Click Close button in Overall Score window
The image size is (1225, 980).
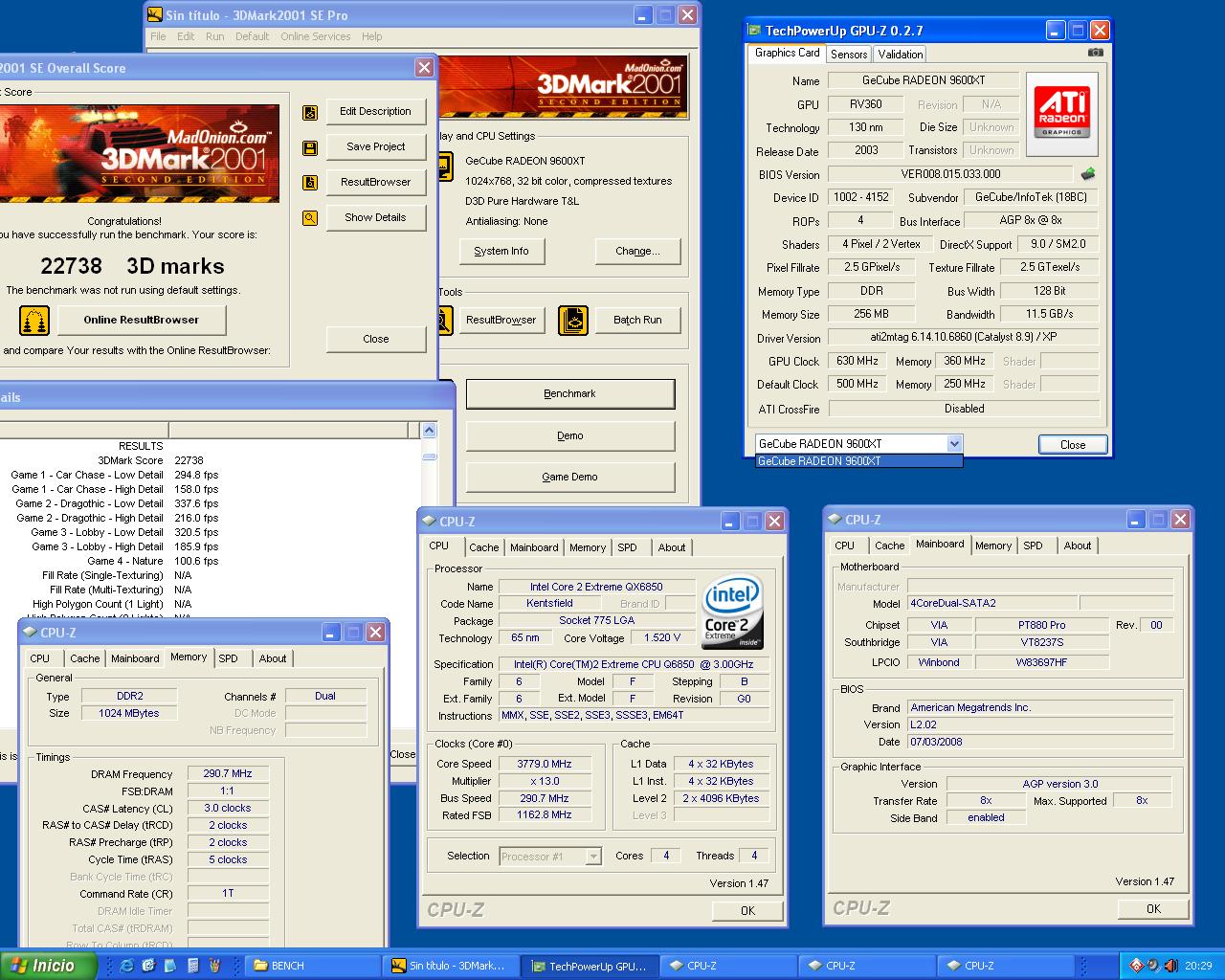(x=375, y=340)
